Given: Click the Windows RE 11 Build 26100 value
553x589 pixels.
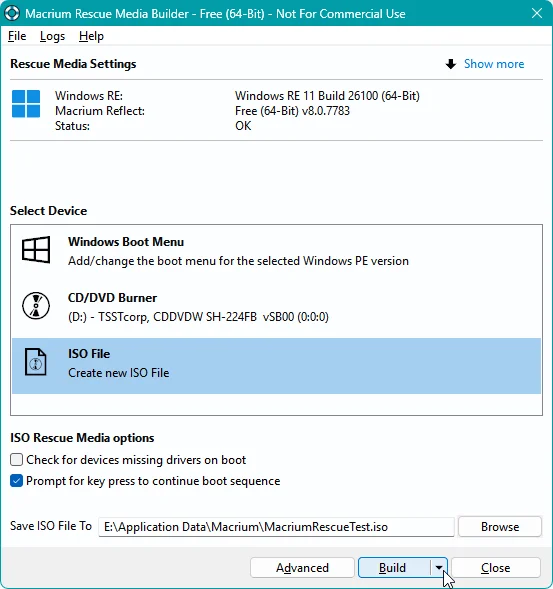Looking at the screenshot, I should click(327, 96).
